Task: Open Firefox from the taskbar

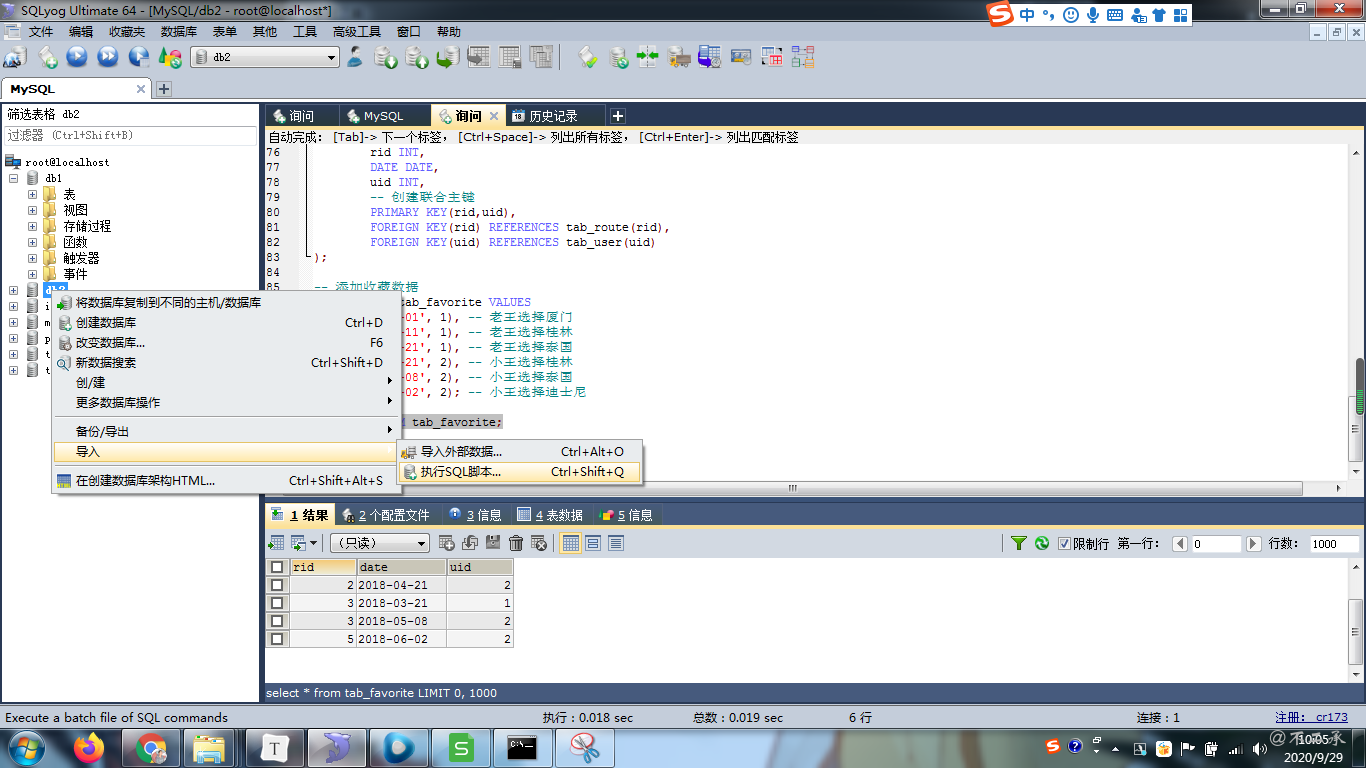Action: tap(89, 747)
